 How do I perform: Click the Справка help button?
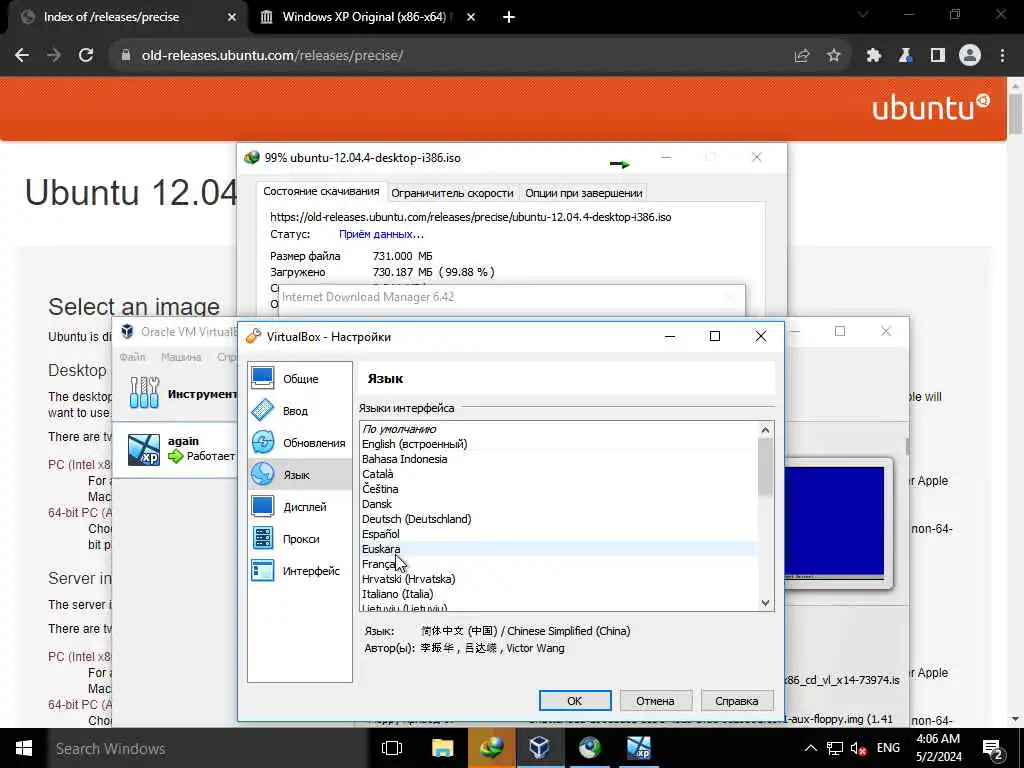737,700
